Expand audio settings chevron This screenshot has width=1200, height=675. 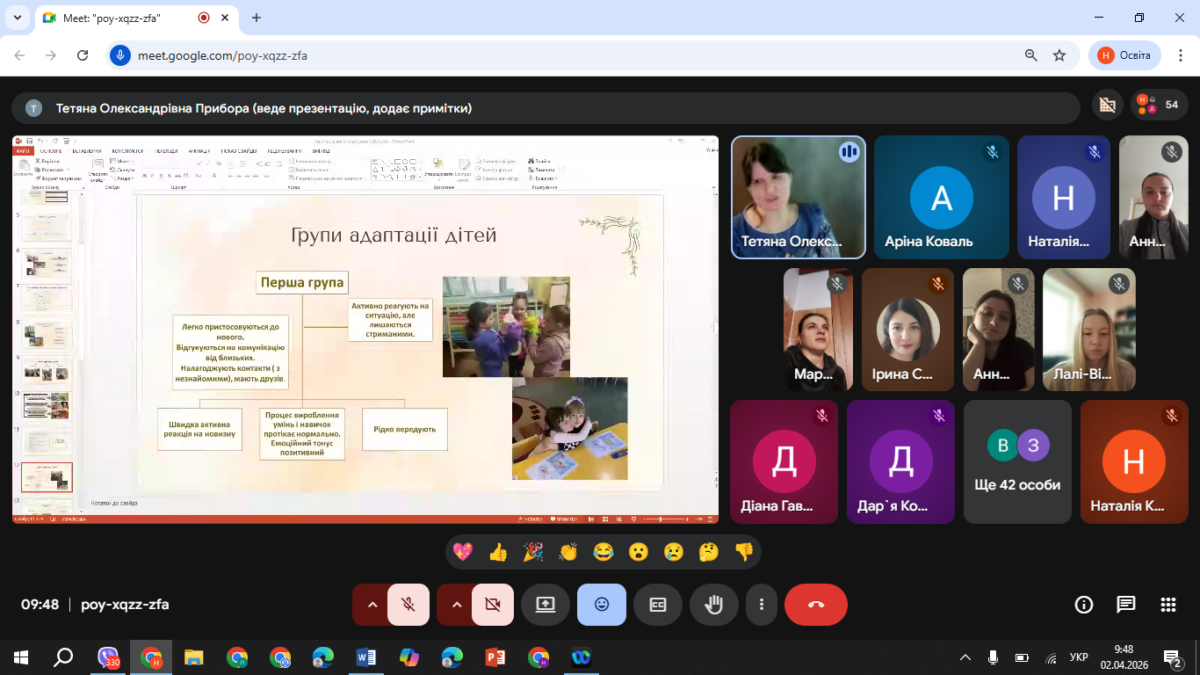tap(371, 604)
